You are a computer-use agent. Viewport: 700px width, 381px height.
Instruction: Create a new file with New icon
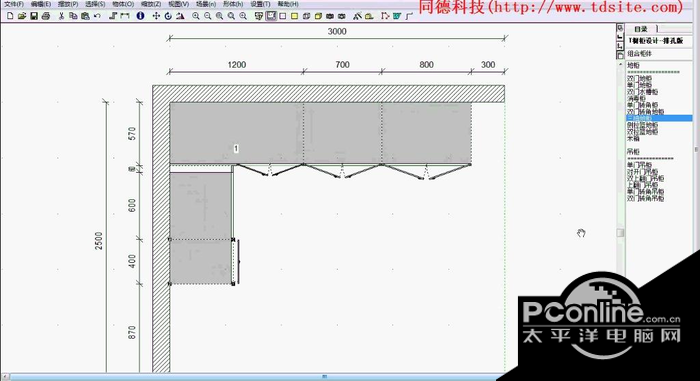[x=10, y=16]
